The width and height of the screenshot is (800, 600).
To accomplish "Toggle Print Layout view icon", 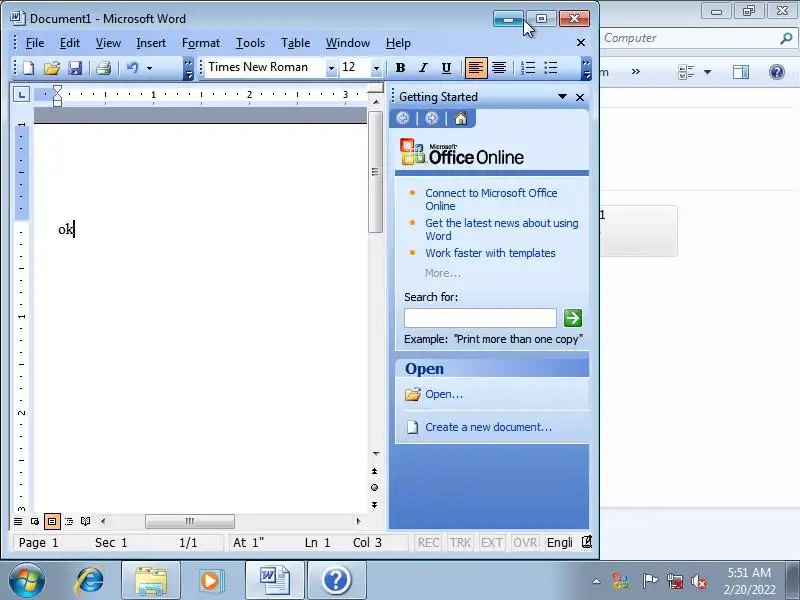I will pos(52,521).
